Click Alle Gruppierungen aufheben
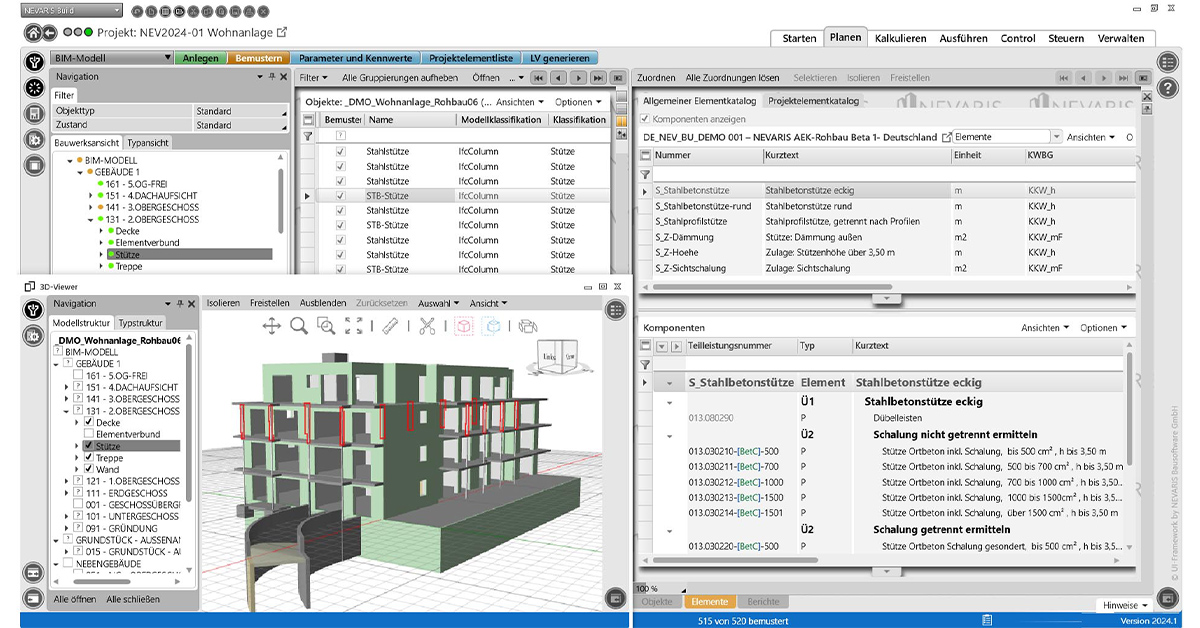 click(x=400, y=77)
